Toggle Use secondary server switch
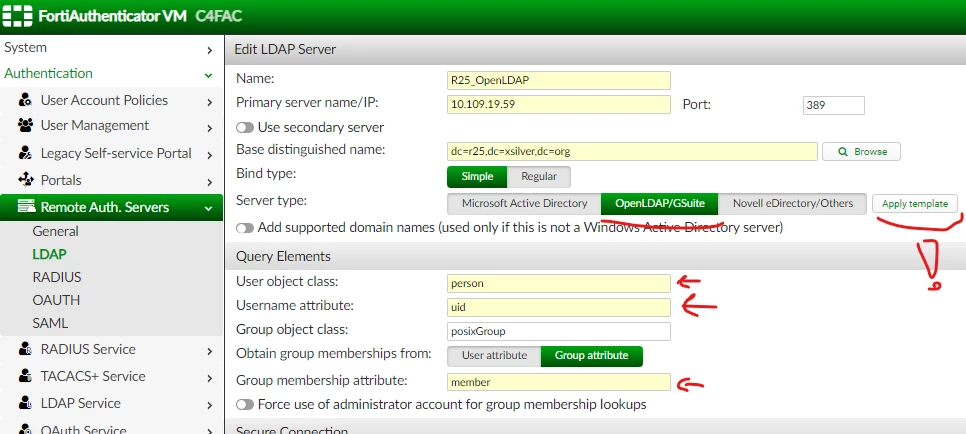Image resolution: width=966 pixels, height=434 pixels. point(245,128)
